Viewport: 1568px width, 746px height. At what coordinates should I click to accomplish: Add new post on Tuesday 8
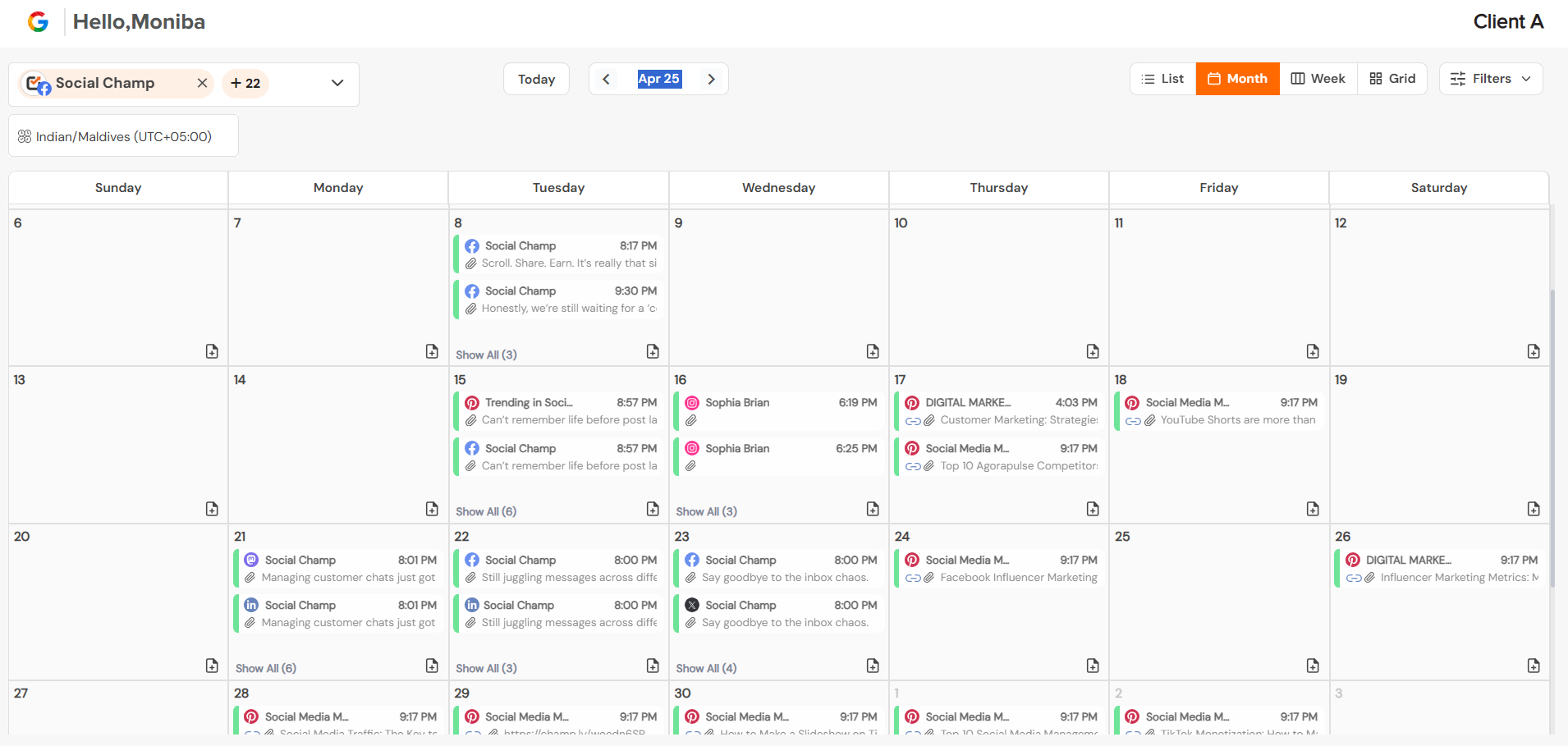(x=653, y=351)
